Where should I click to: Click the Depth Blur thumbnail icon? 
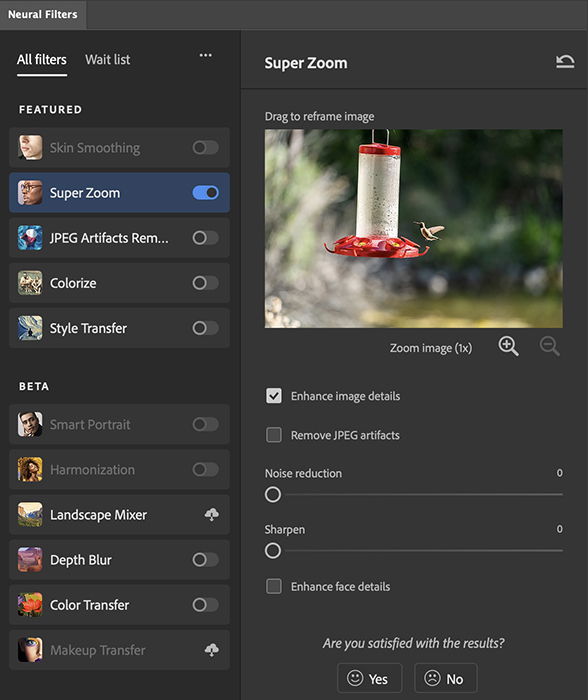pos(30,560)
